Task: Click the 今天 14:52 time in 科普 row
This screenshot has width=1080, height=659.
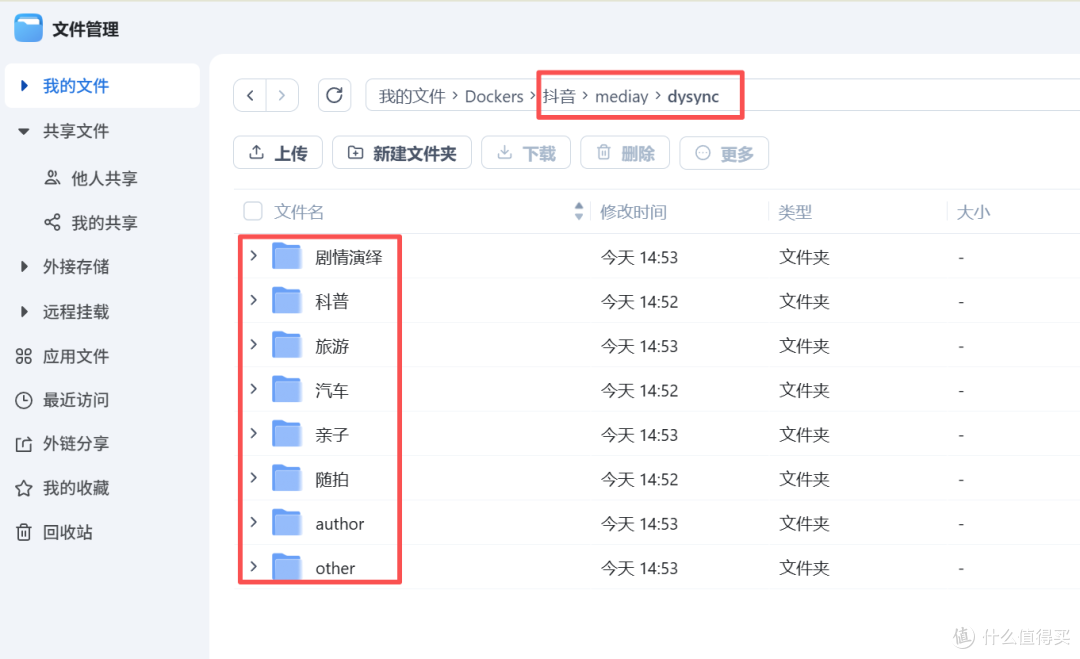Action: click(x=639, y=302)
